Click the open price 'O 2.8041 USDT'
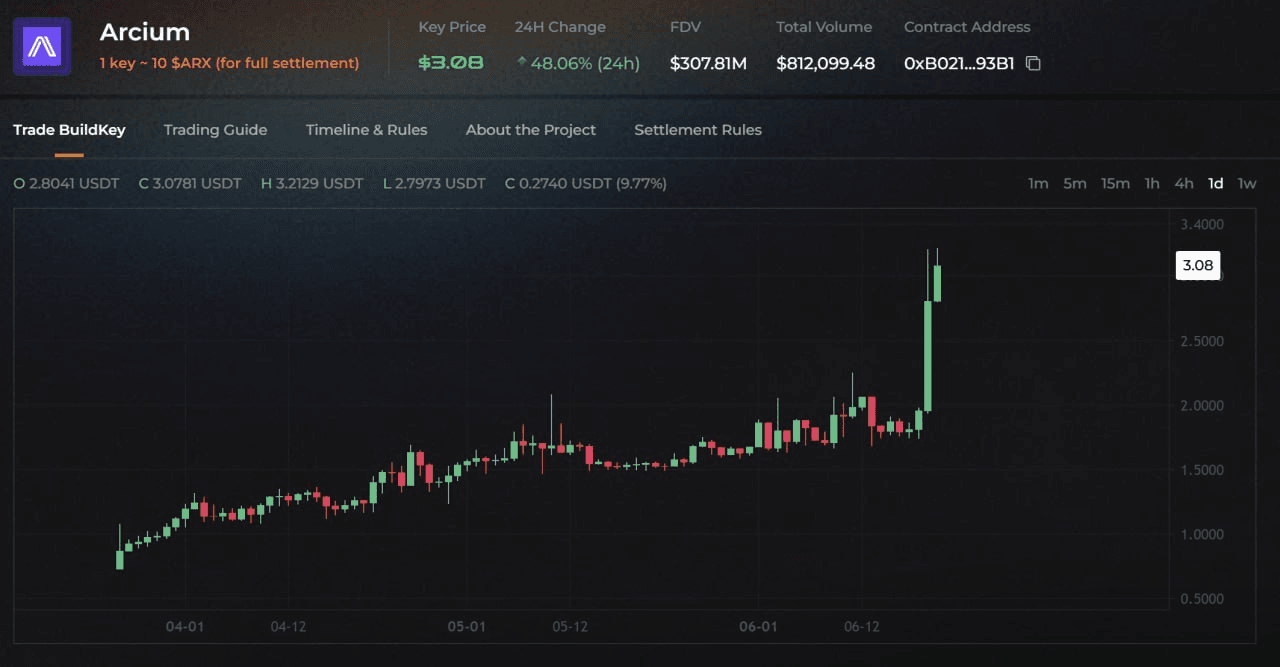The width and height of the screenshot is (1280, 667). click(66, 183)
